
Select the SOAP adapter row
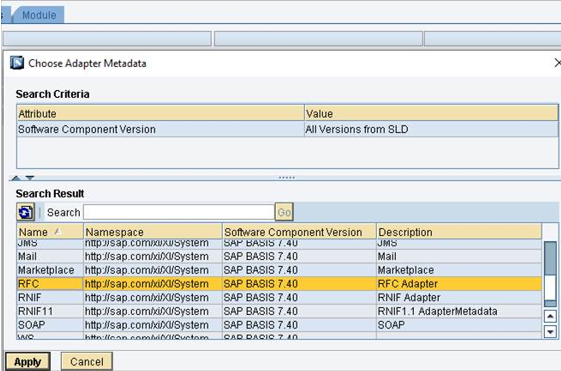click(279, 325)
